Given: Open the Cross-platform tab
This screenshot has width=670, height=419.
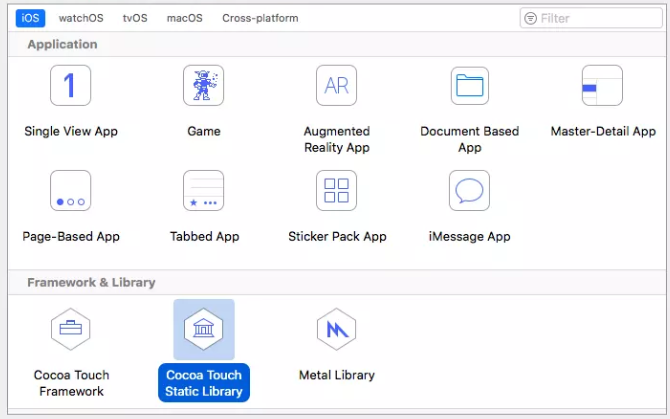Looking at the screenshot, I should point(260,18).
